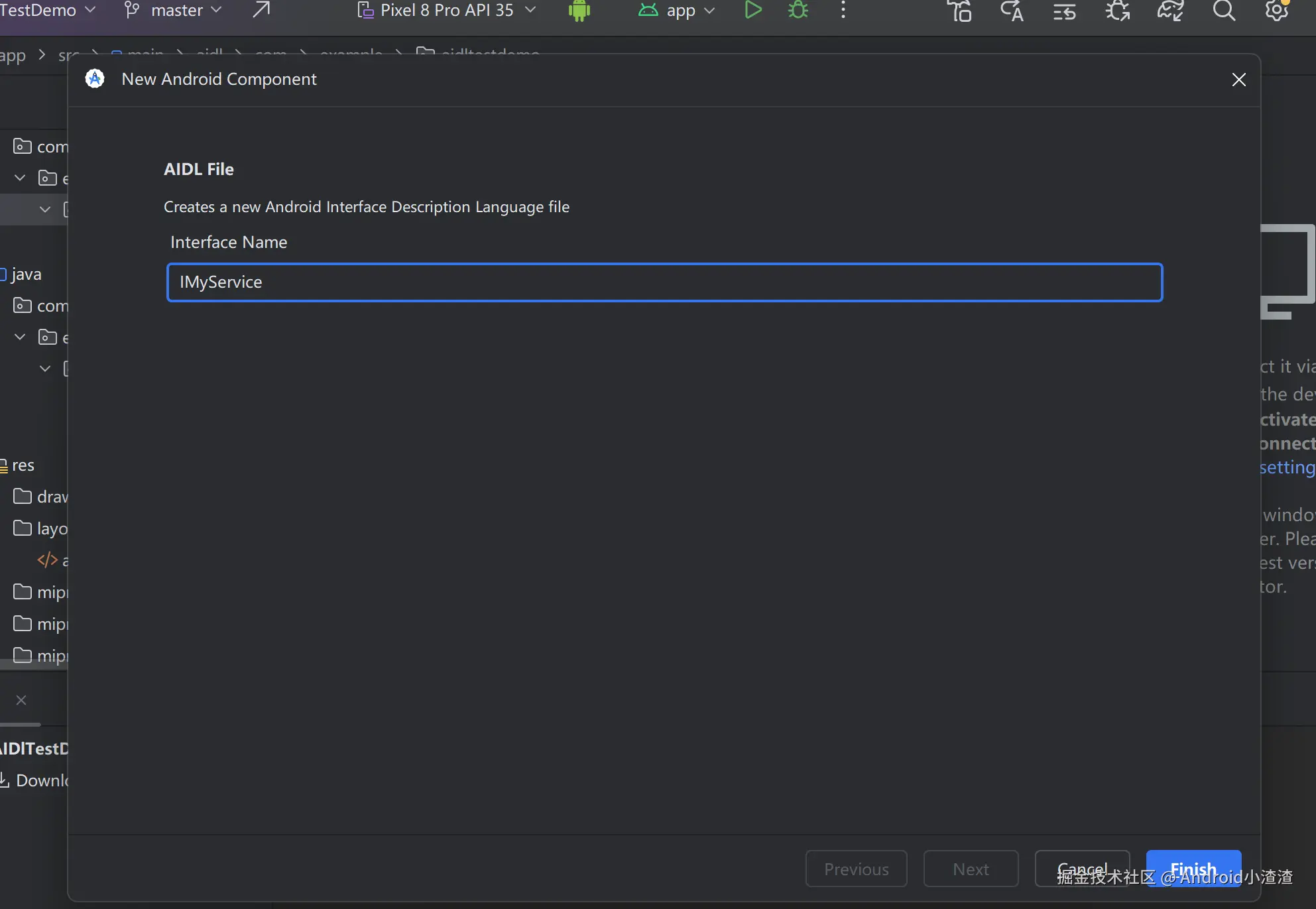Click the green Run app button
Viewport: 1316px width, 909px height.
(752, 10)
